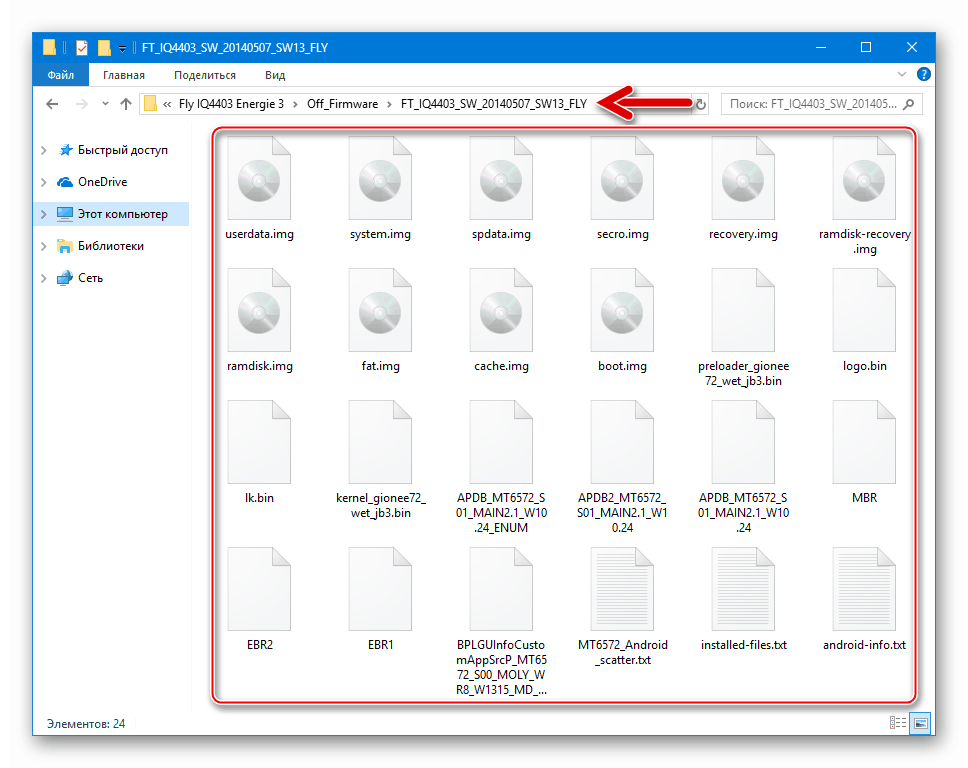Viewport: 968px width, 768px height.
Task: Select the recovery.img file icon
Action: pos(742,184)
